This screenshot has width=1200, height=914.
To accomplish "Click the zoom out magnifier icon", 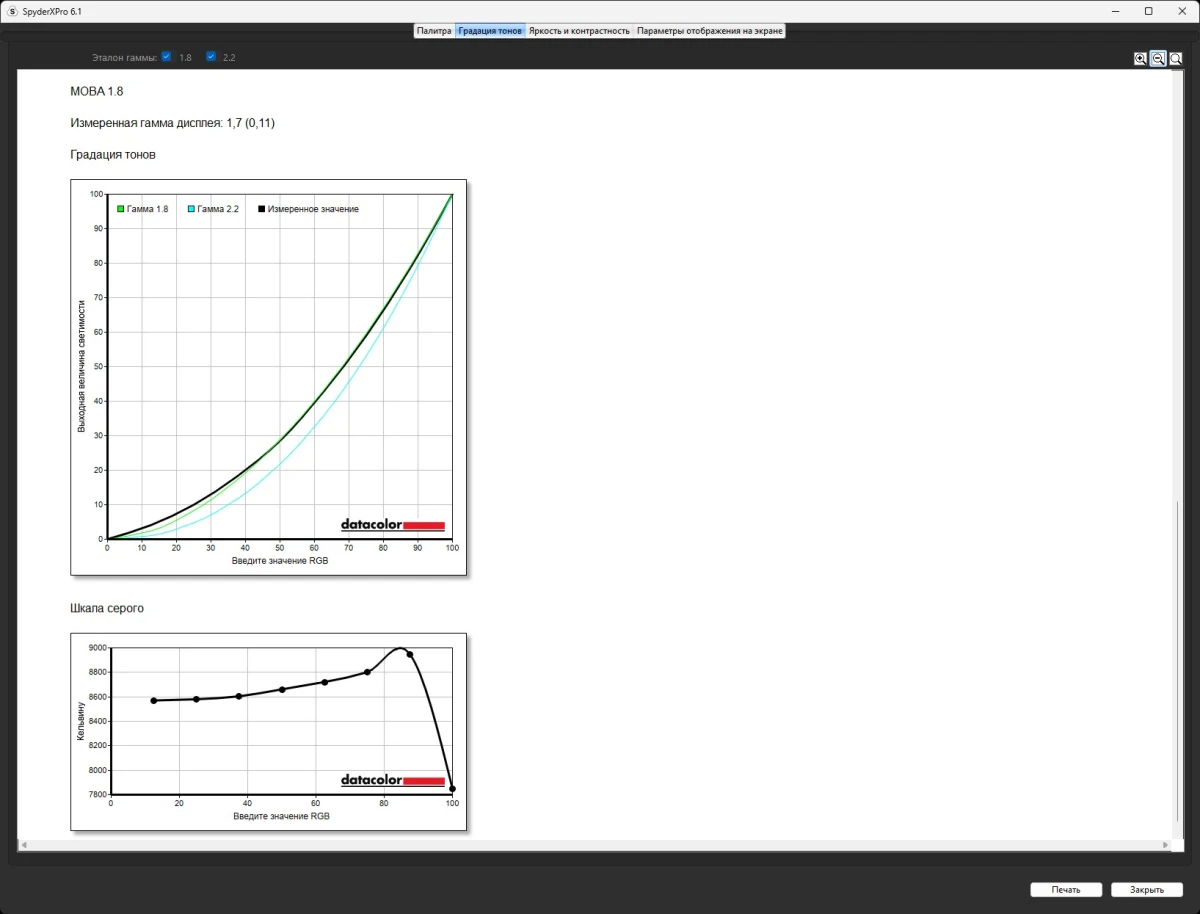I will point(1158,59).
